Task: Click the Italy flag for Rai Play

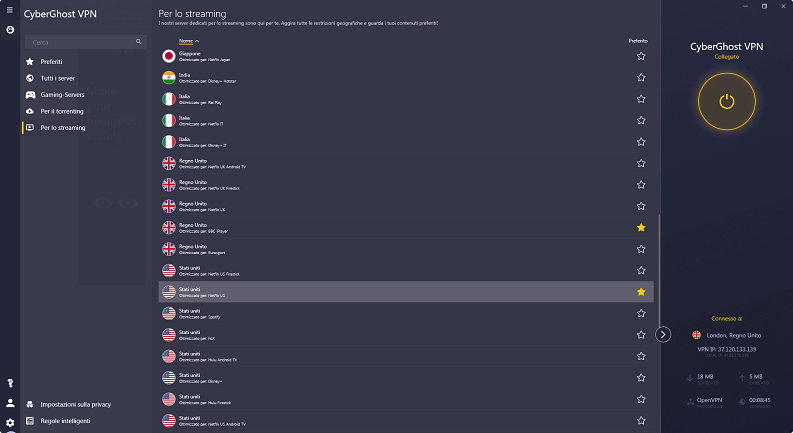Action: (169, 99)
